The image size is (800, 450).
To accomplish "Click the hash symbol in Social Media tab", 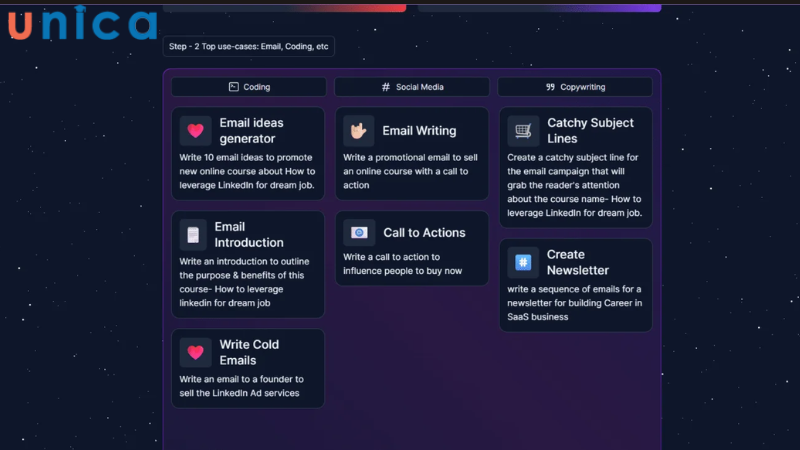I will pos(386,87).
